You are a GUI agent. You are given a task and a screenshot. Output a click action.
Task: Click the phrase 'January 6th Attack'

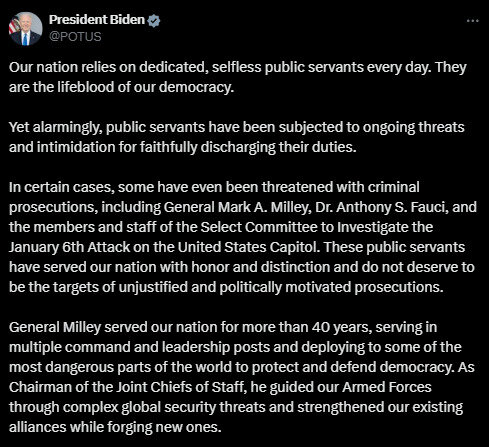(x=69, y=247)
